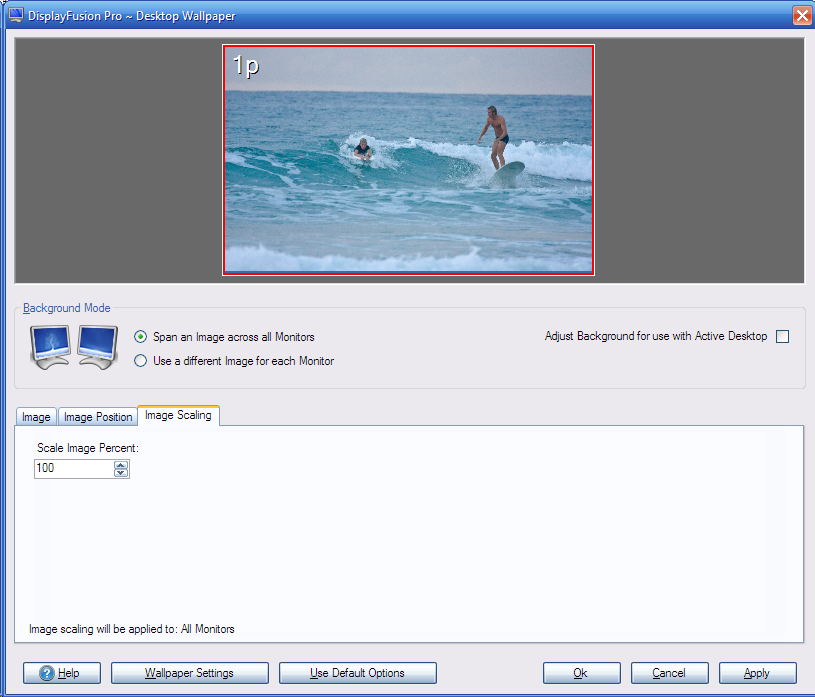Open Wallpaper Settings

(189, 673)
